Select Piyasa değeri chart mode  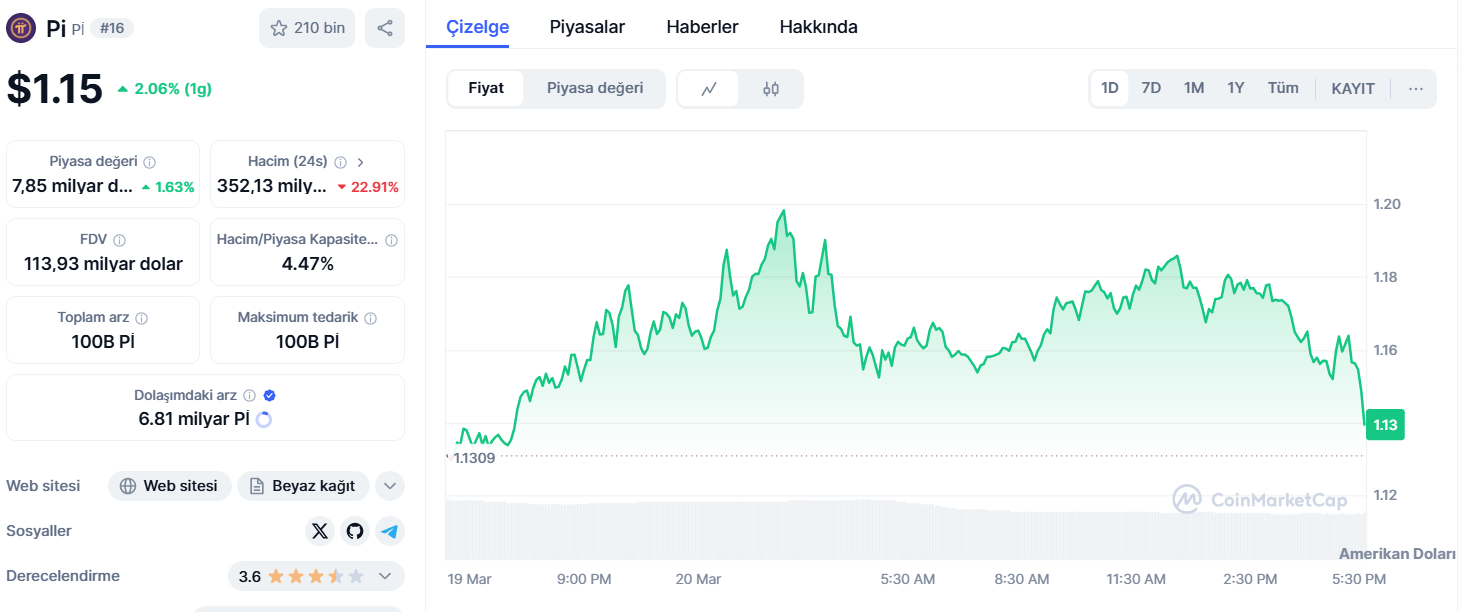click(x=595, y=88)
